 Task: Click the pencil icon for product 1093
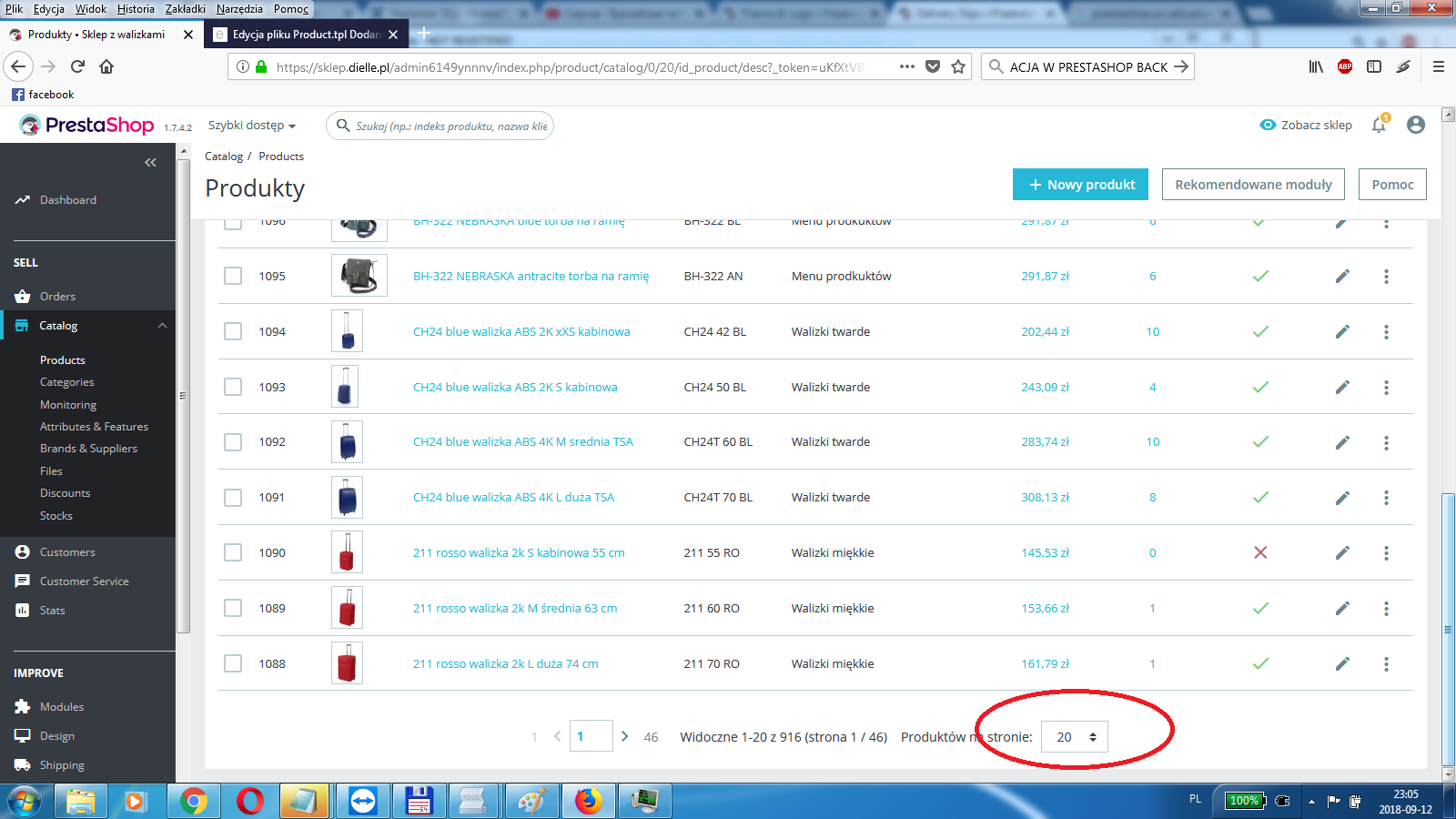1342,388
